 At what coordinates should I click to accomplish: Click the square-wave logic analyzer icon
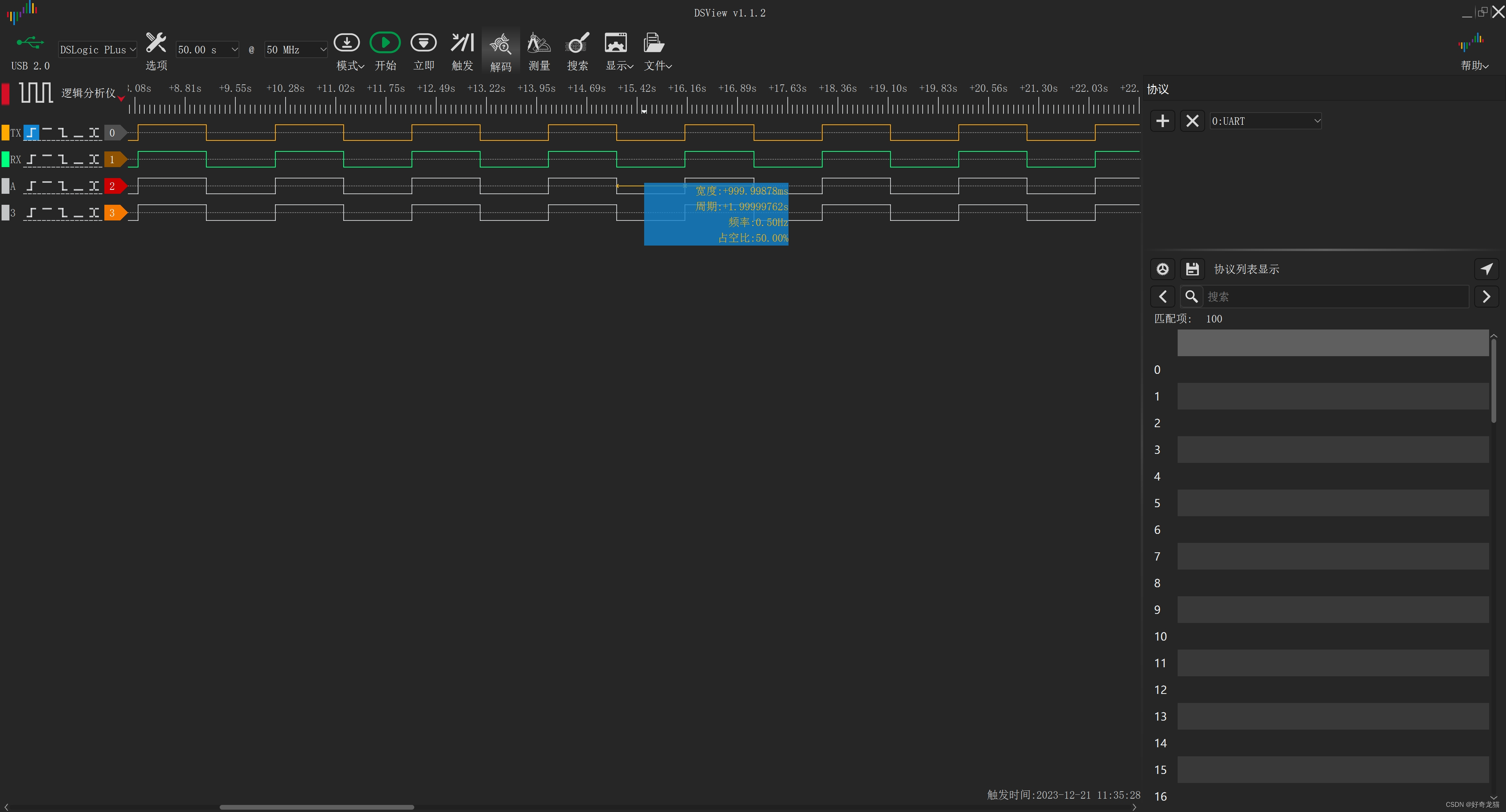coord(36,92)
